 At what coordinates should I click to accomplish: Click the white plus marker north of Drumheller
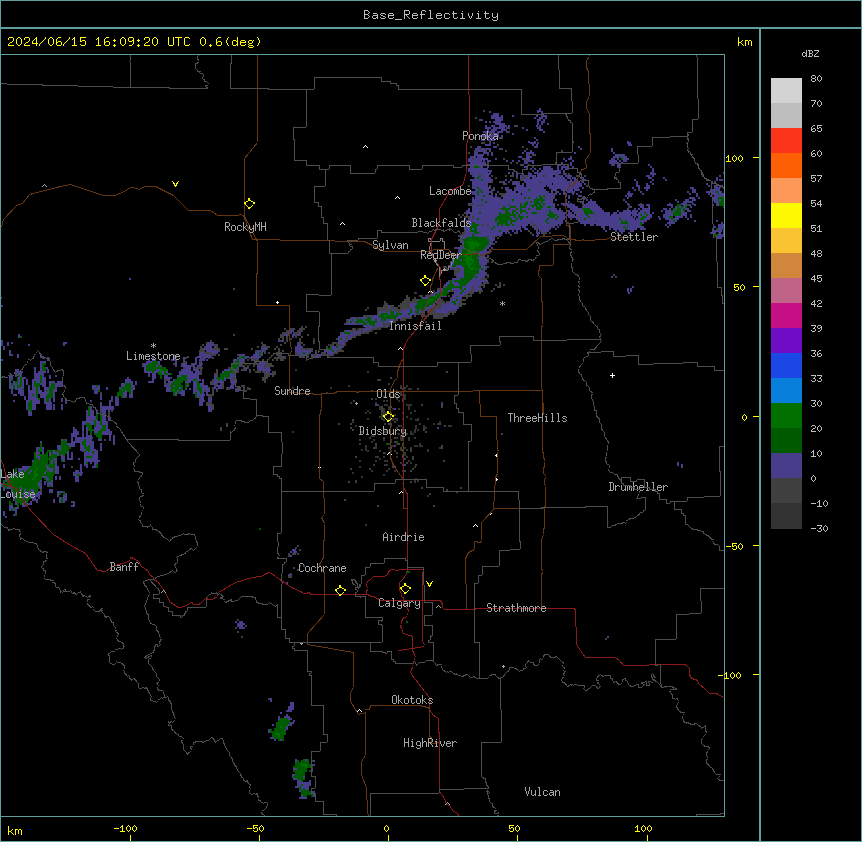point(612,375)
